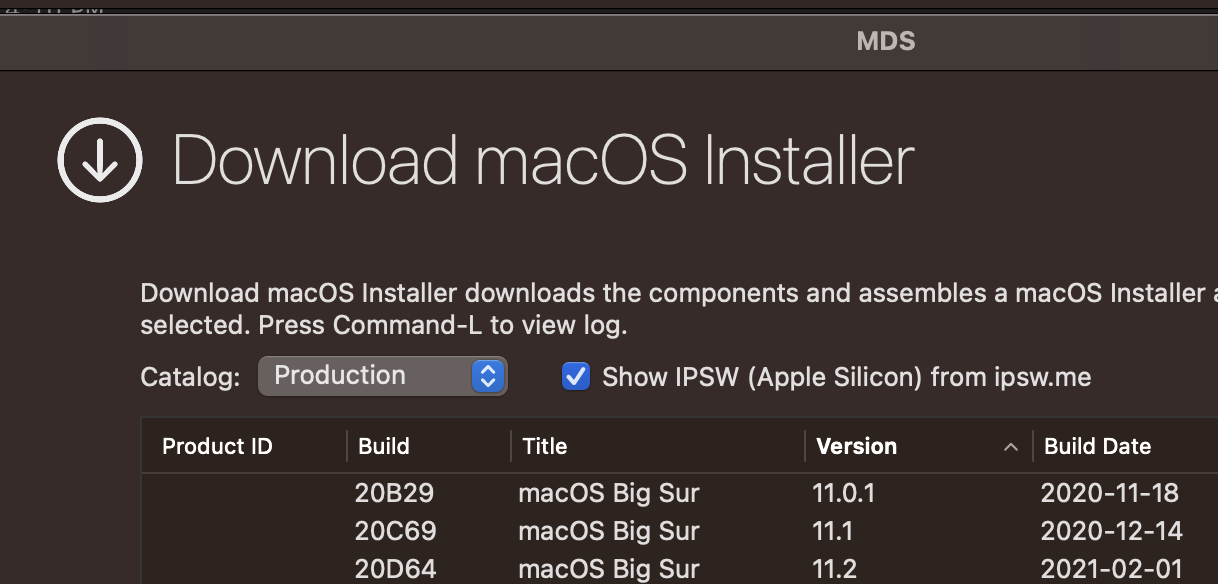Click the 2021-02-01 build date cell
Viewport: 1218px width, 584px height.
click(x=1110, y=568)
